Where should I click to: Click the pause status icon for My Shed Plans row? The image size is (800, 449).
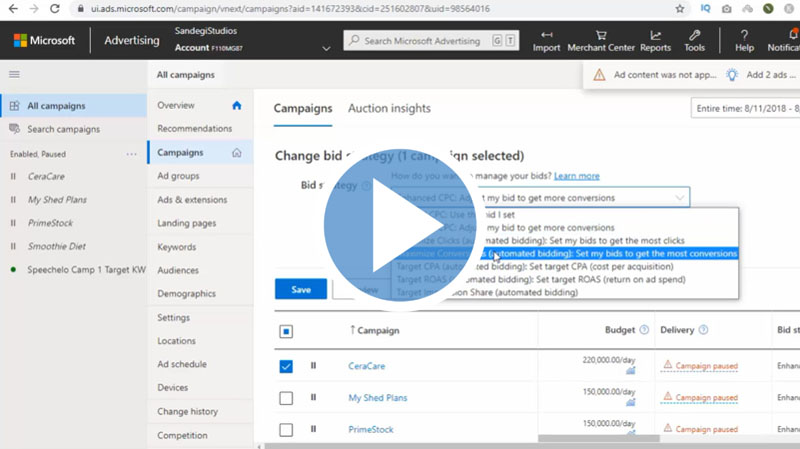[313, 397]
